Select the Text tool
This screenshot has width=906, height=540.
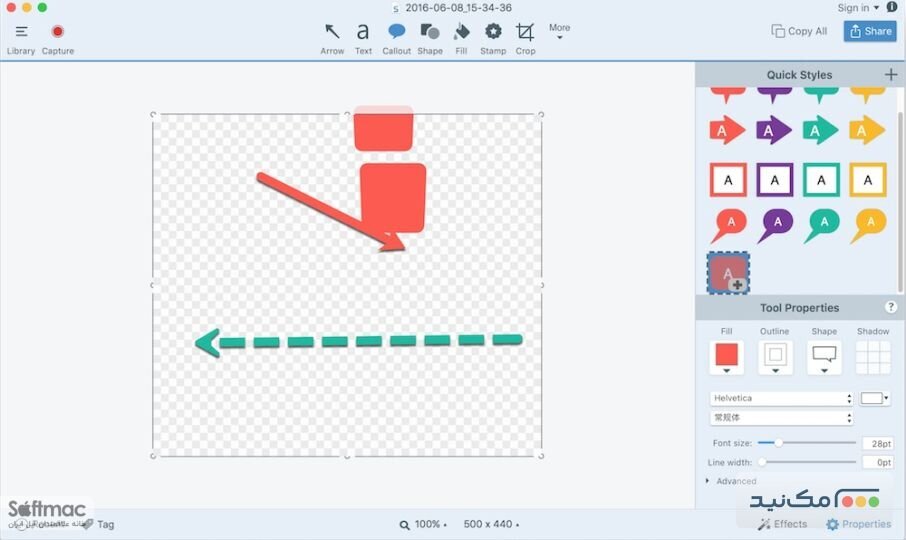[x=363, y=39]
